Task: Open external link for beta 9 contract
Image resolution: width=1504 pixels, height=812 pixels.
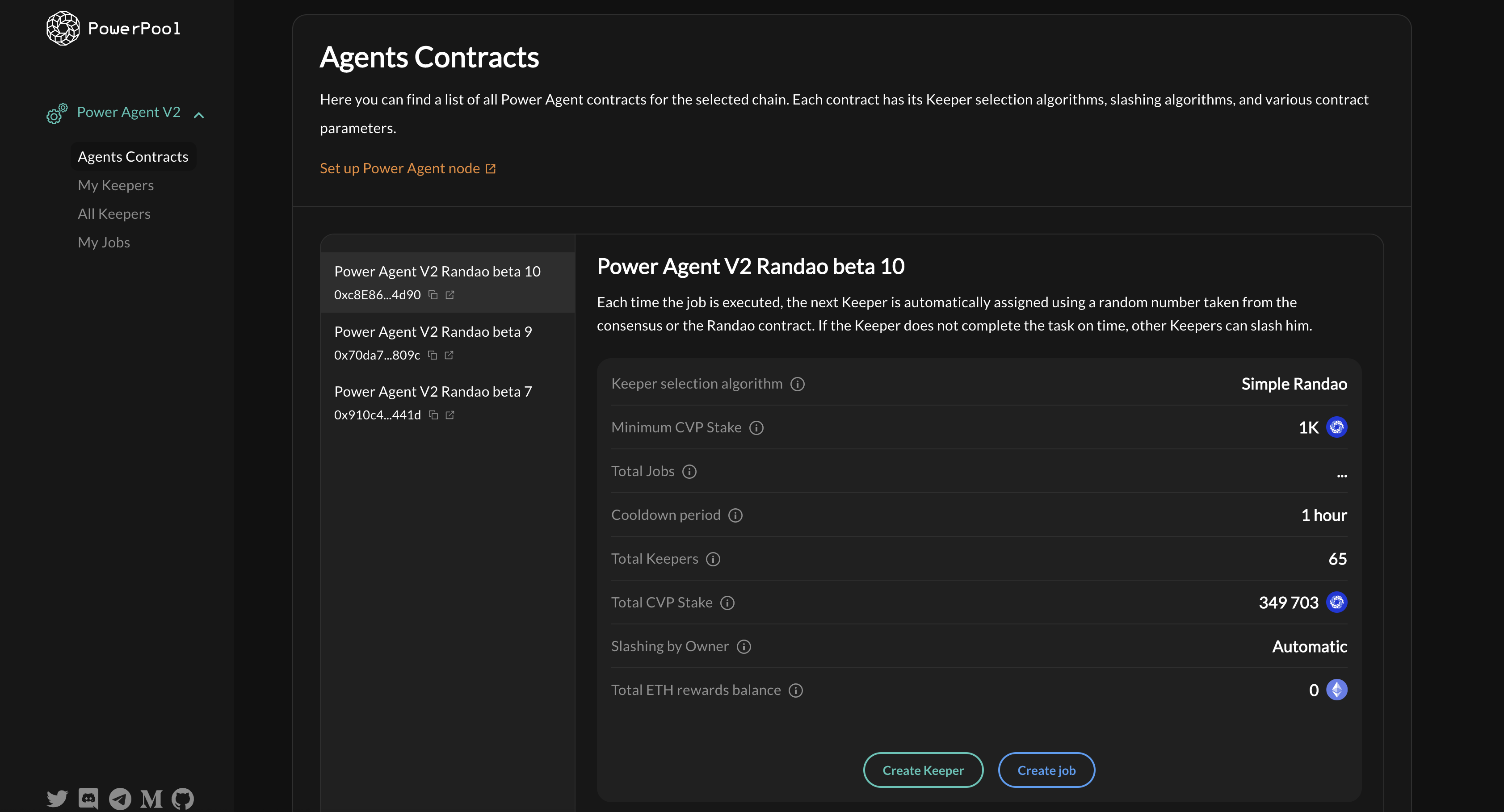Action: point(449,355)
